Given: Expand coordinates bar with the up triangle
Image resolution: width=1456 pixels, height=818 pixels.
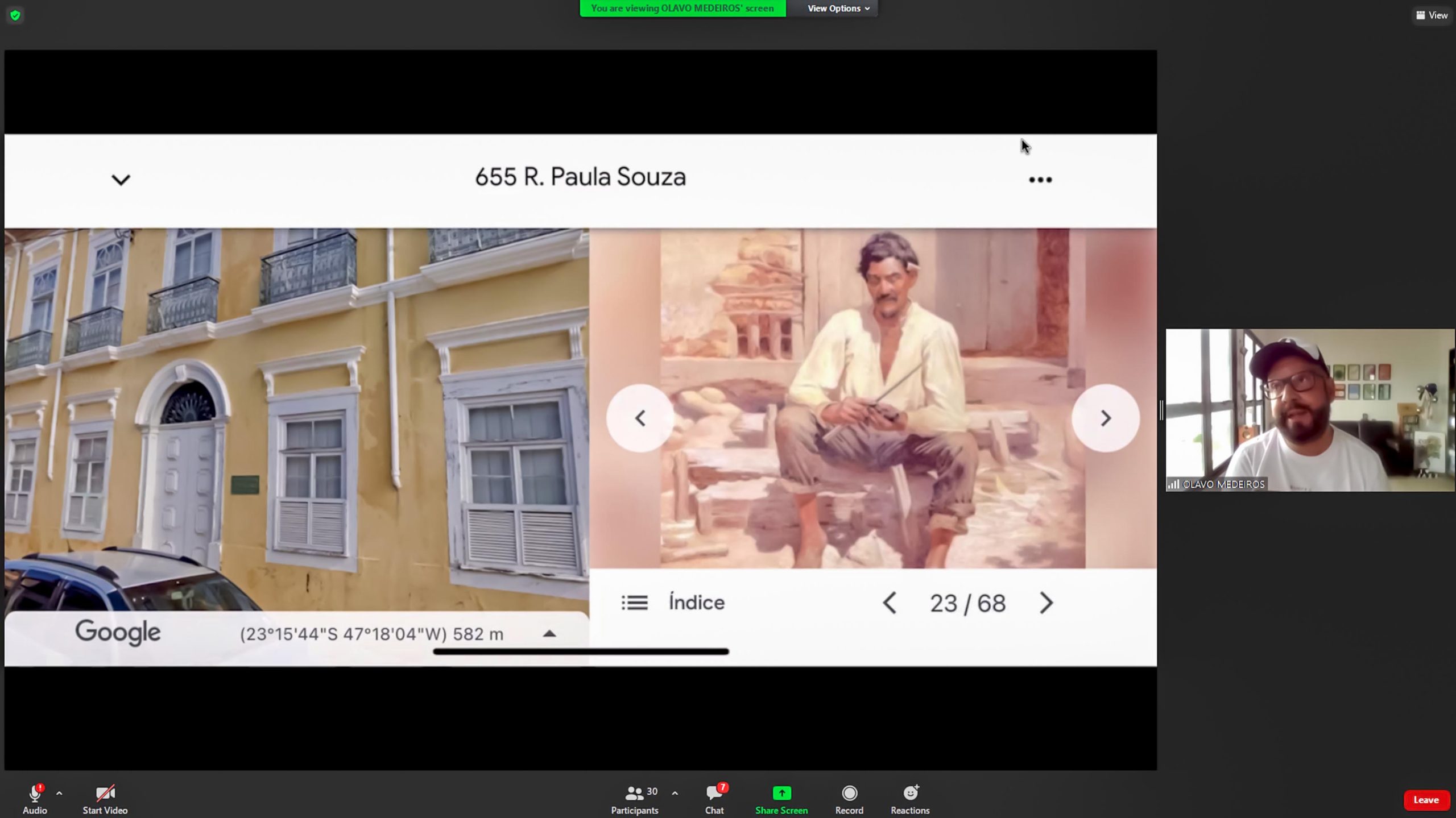Looking at the screenshot, I should coord(549,633).
